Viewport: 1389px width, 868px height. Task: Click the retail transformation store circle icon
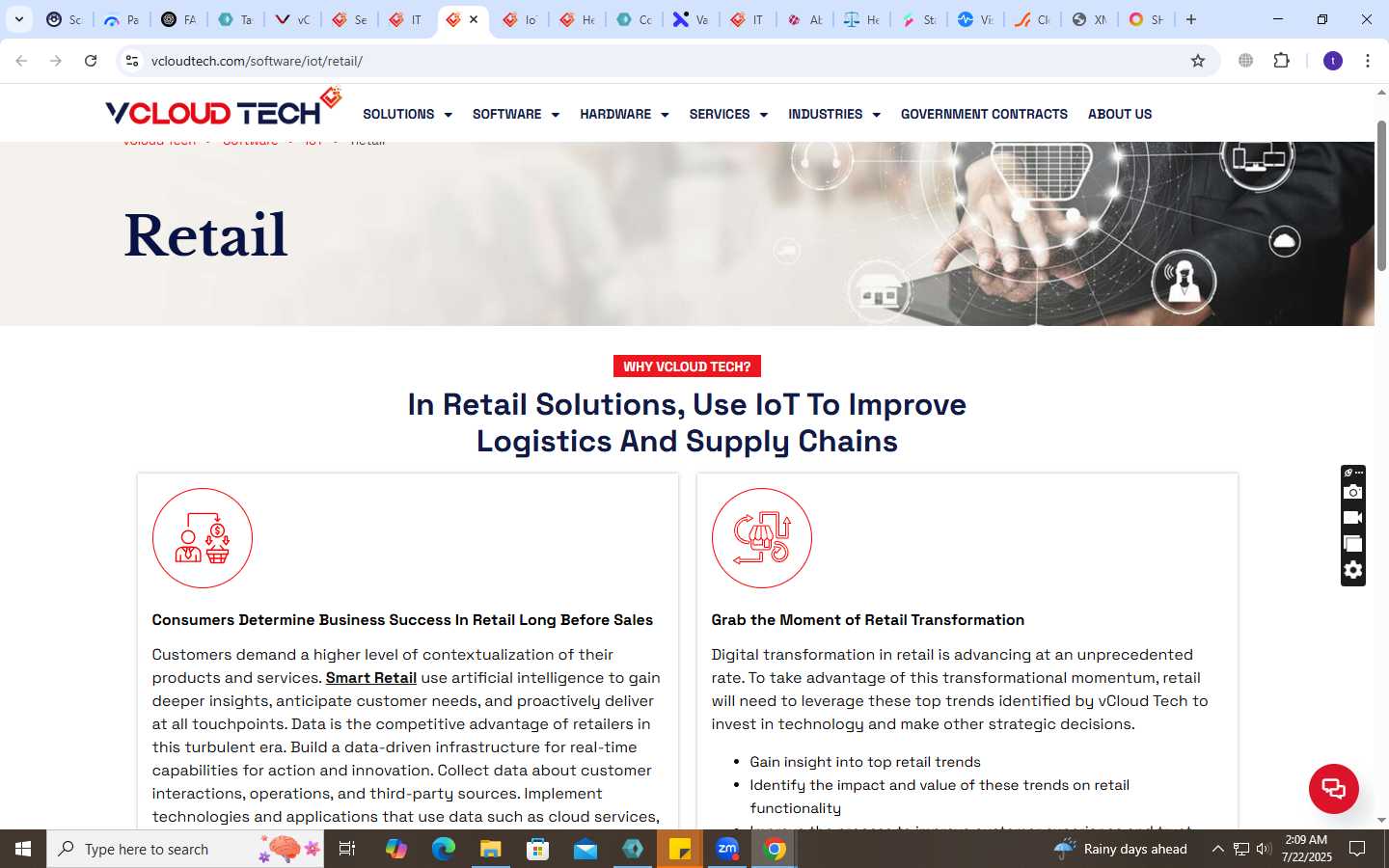[762, 538]
